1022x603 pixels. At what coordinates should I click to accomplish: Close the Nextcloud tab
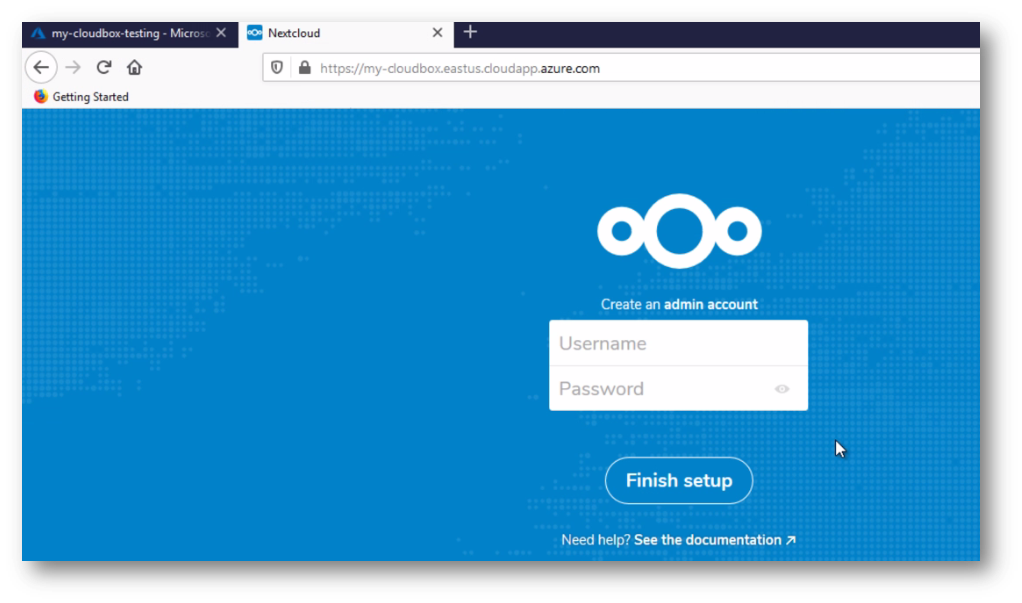437,33
